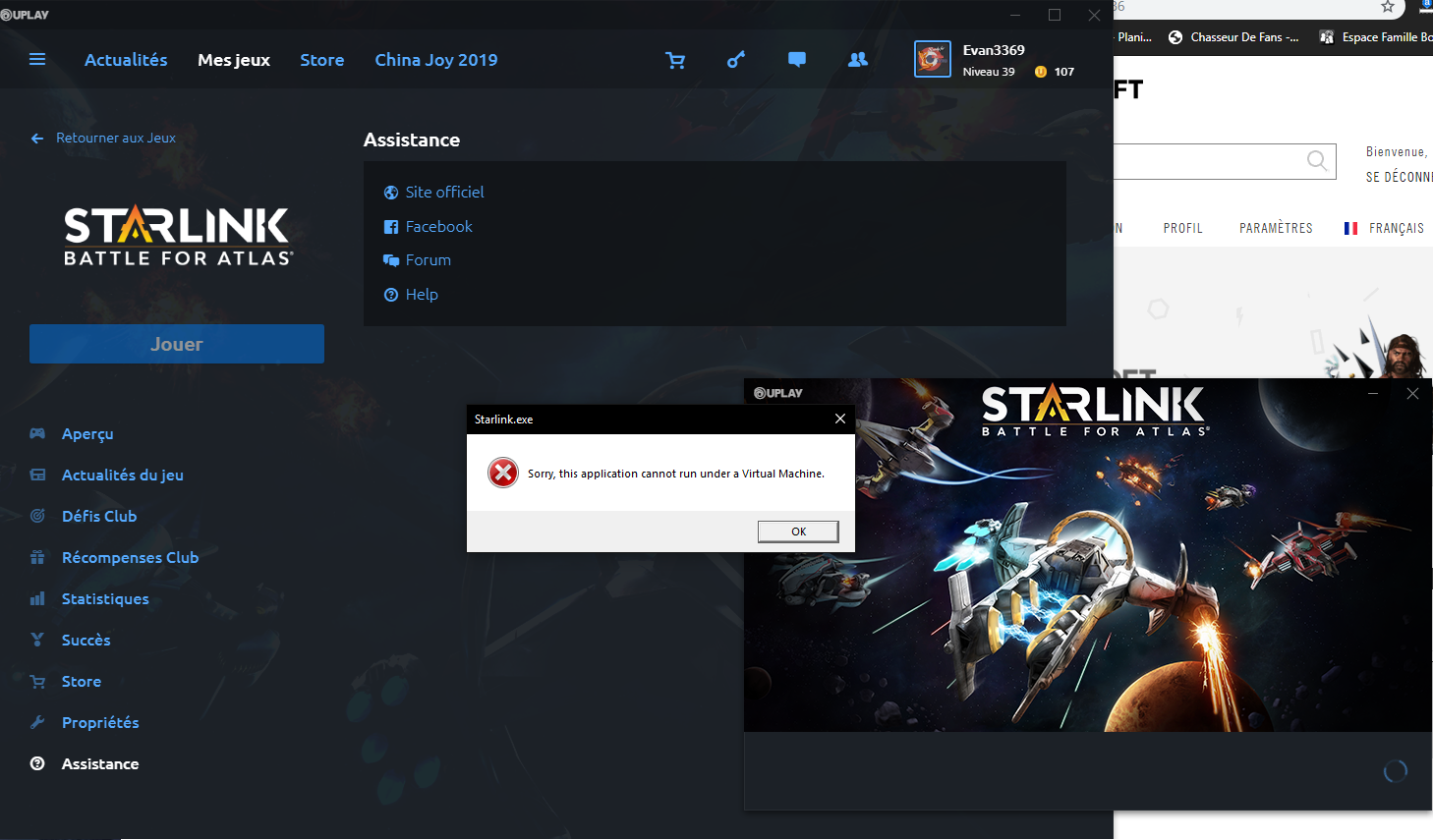Select Succès in the sidebar
Screen dimensions: 1433x840
(x=86, y=641)
